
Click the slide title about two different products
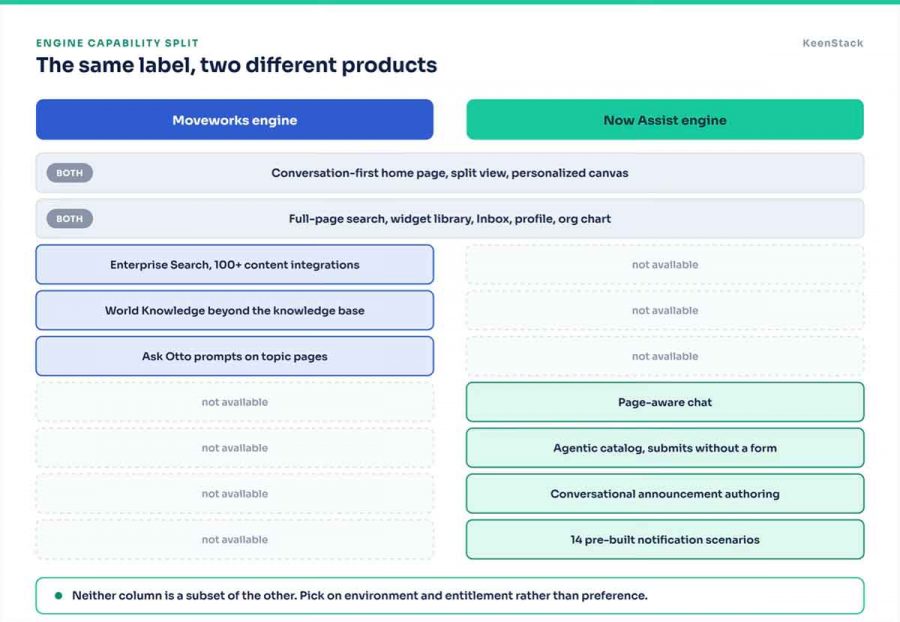[236, 65]
